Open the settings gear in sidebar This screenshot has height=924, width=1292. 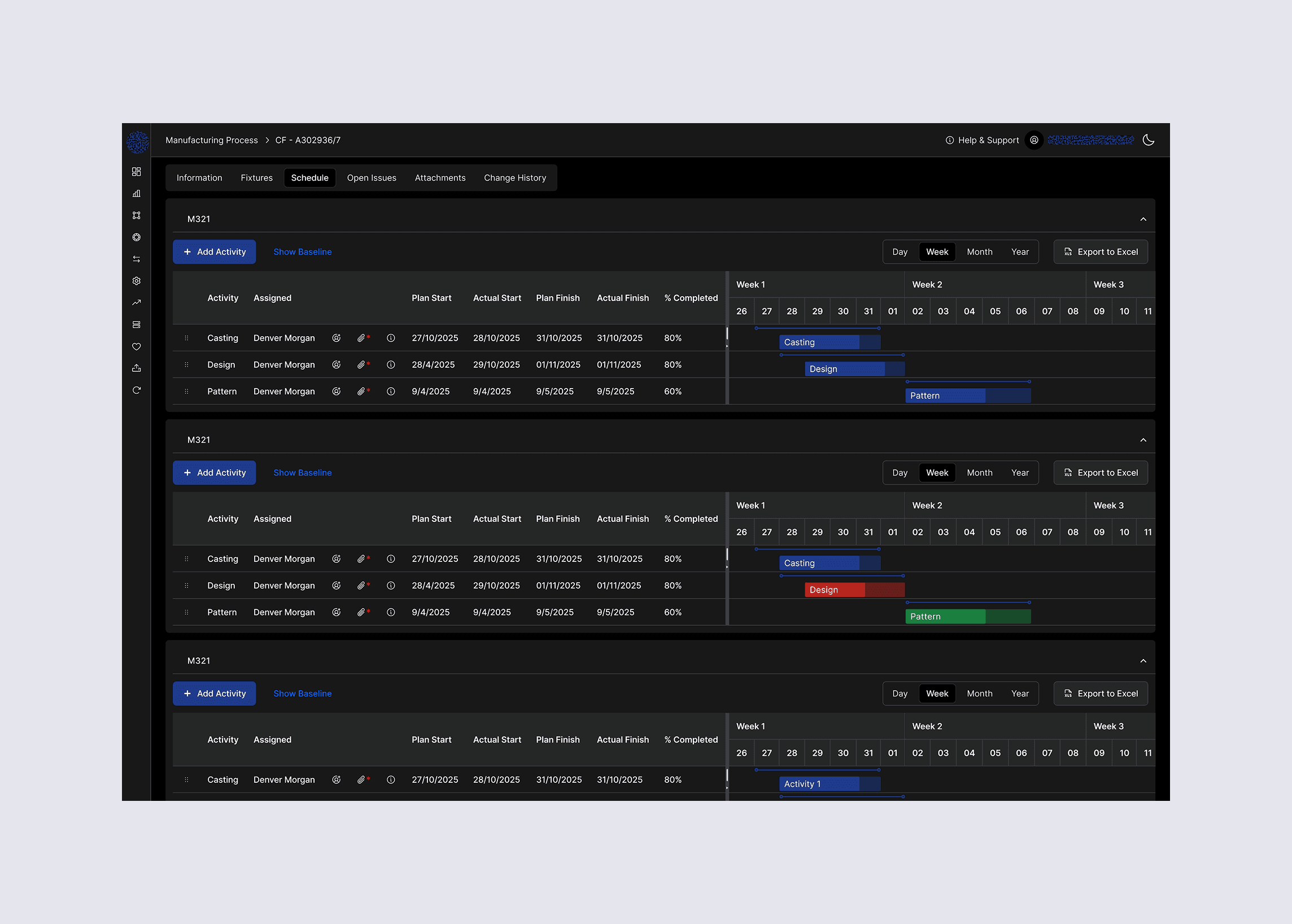137,281
